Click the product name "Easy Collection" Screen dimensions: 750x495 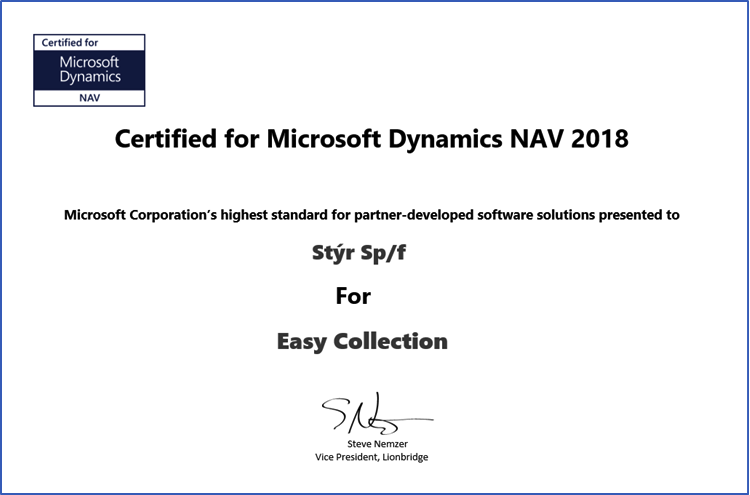(362, 341)
